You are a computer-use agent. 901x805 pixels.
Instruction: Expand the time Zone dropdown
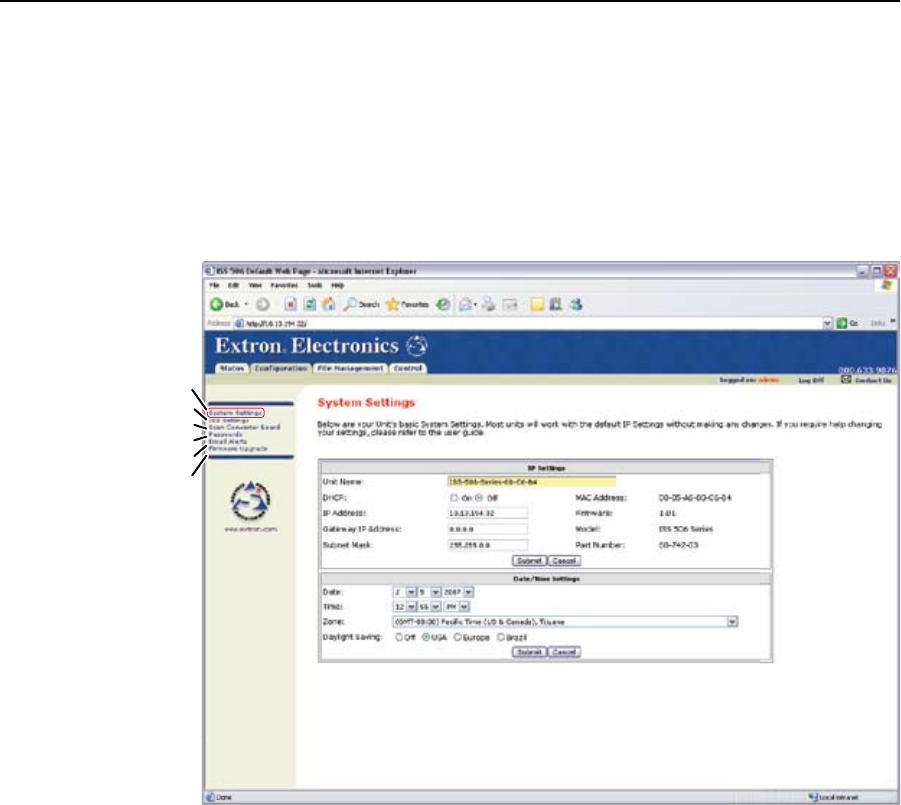732,622
